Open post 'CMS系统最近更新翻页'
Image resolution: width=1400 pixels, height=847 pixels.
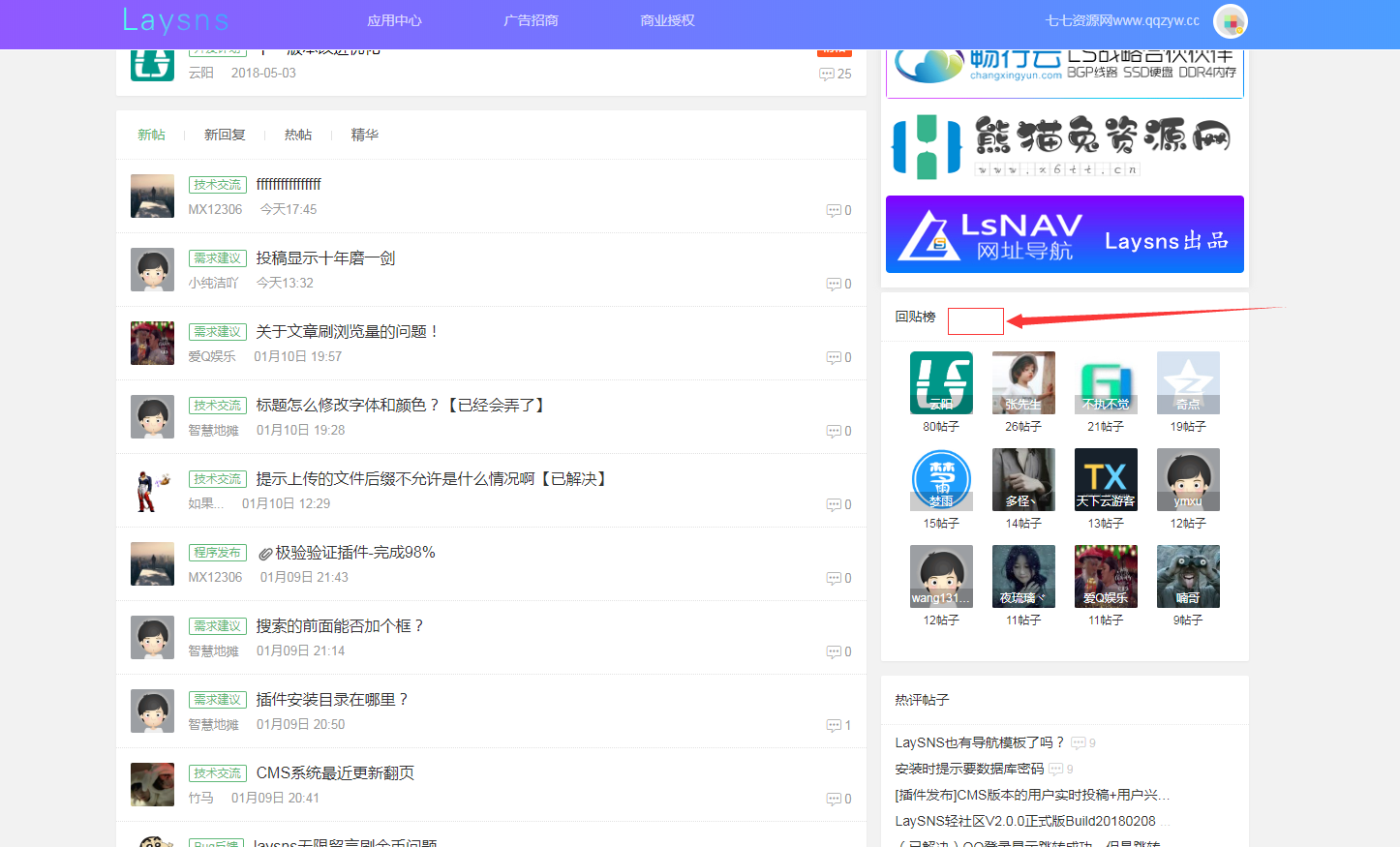tap(335, 773)
